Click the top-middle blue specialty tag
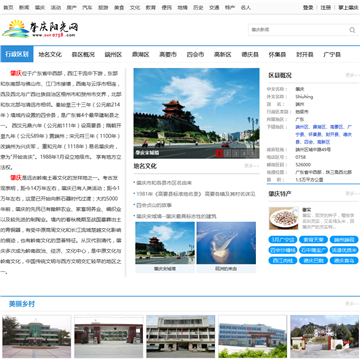 pos(313,240)
